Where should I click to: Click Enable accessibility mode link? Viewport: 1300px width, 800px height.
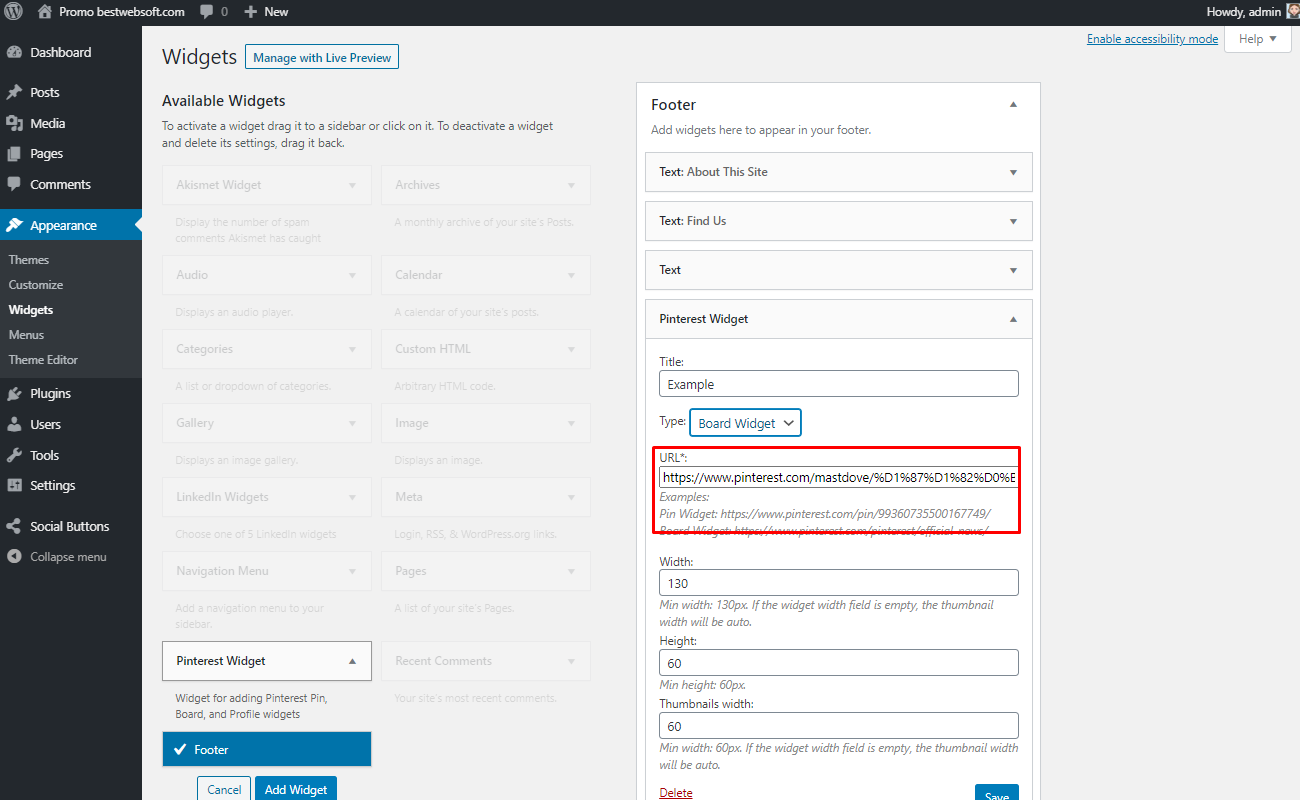click(x=1152, y=39)
